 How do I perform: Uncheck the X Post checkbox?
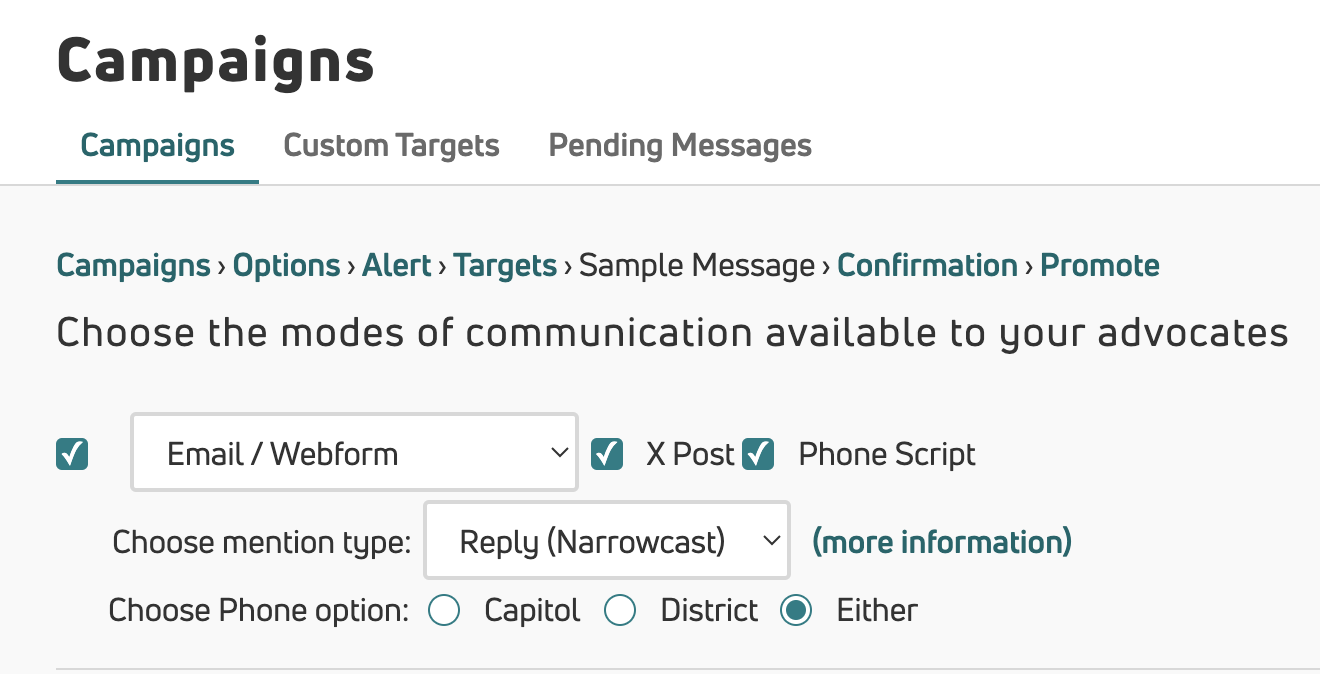(607, 455)
